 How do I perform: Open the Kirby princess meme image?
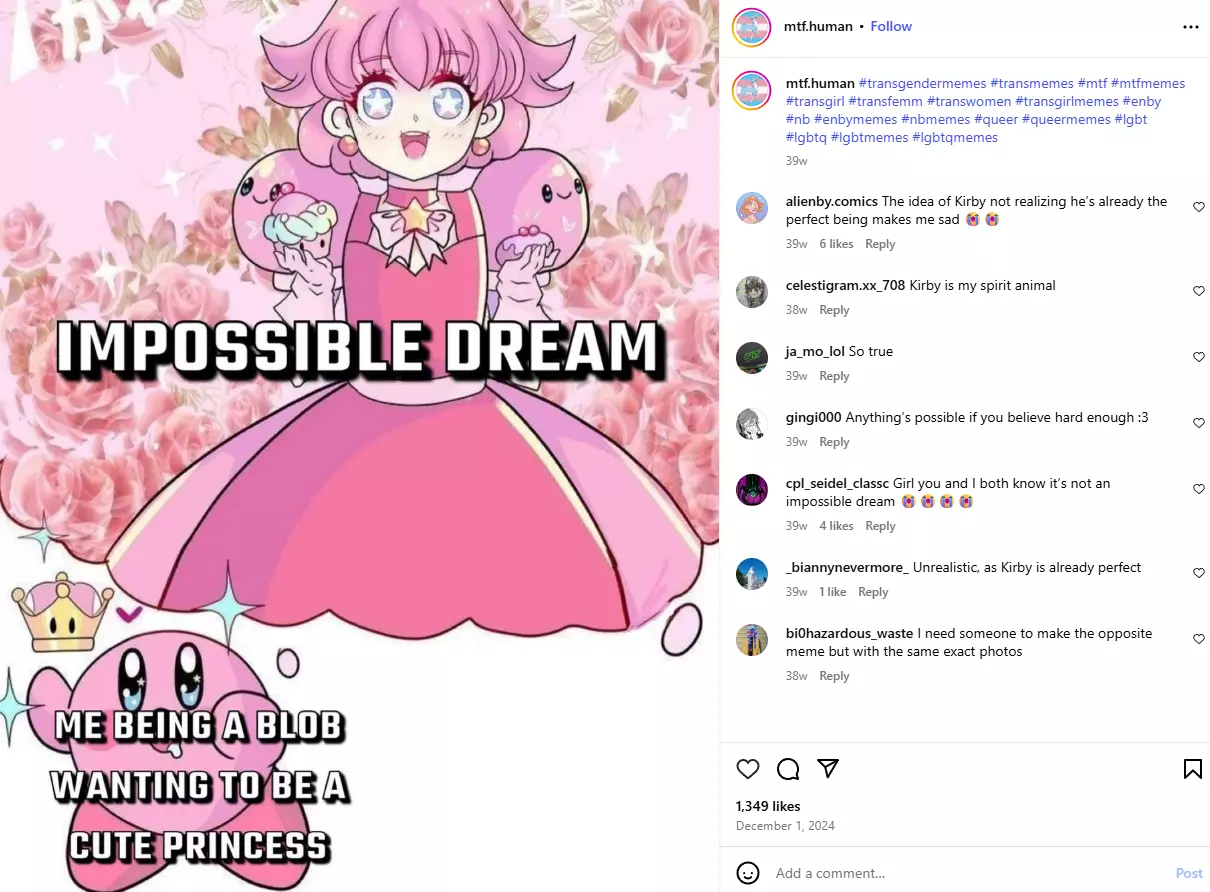360,446
